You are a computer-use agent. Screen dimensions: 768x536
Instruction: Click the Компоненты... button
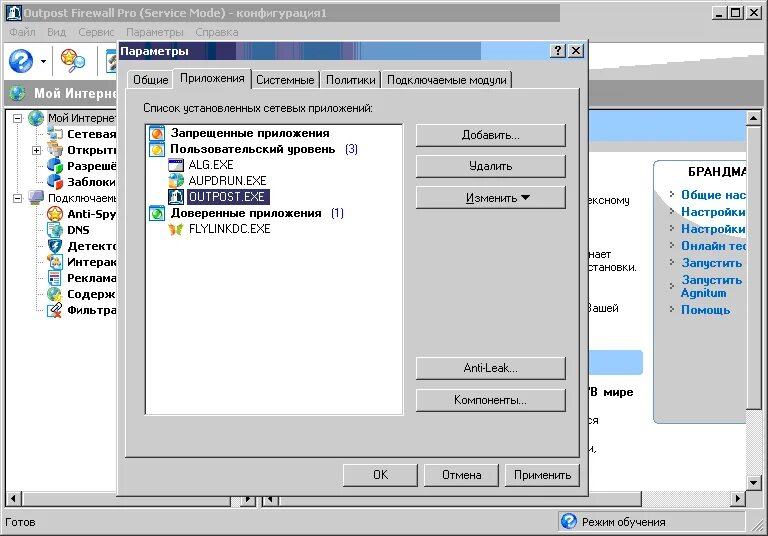tap(491, 400)
